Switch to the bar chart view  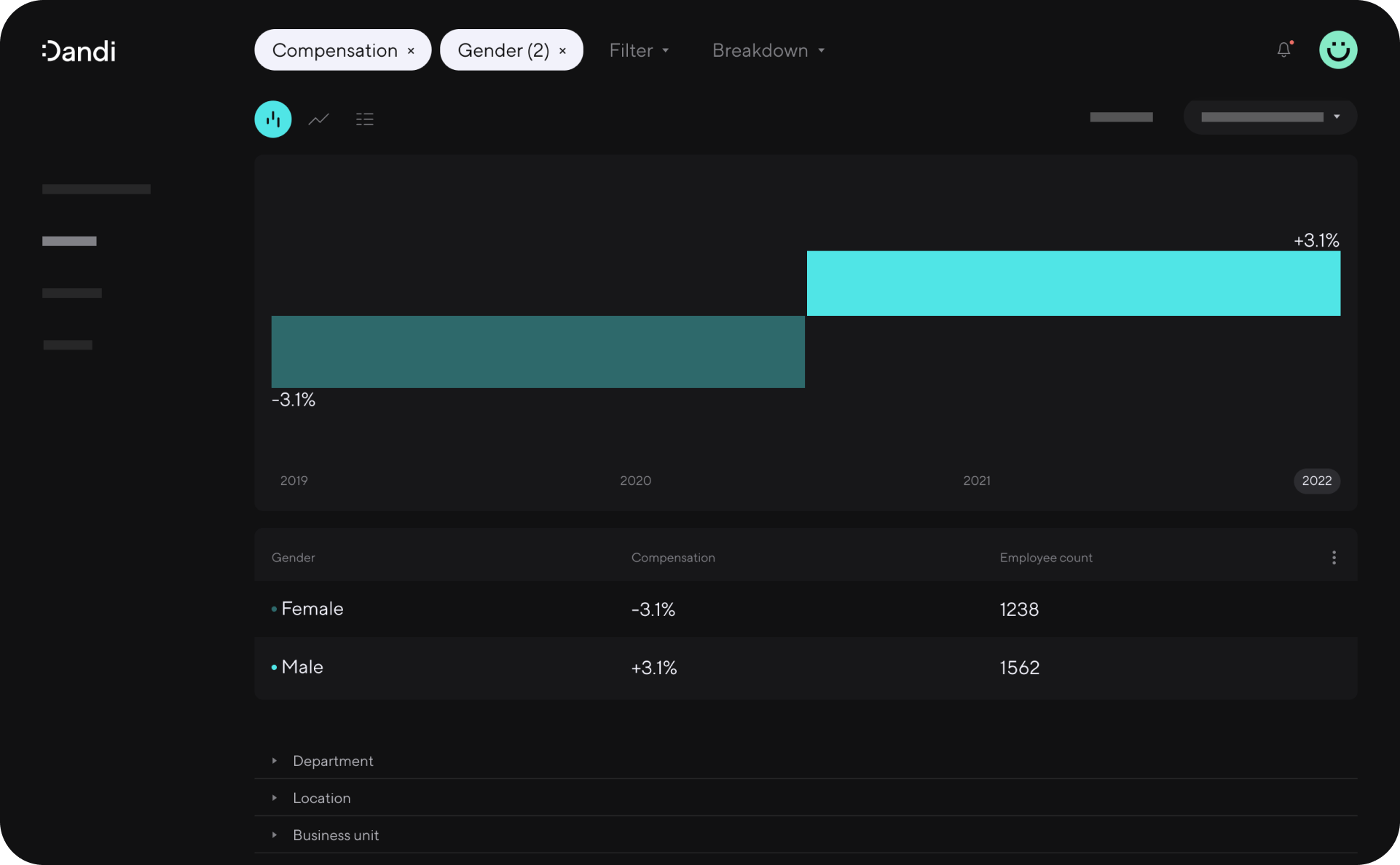[x=273, y=119]
